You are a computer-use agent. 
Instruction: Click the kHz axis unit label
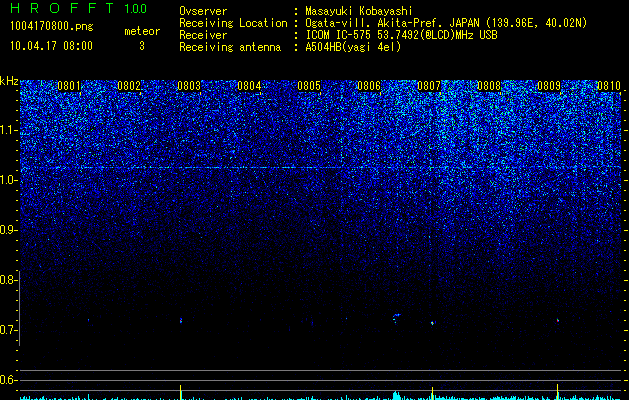tap(9, 81)
